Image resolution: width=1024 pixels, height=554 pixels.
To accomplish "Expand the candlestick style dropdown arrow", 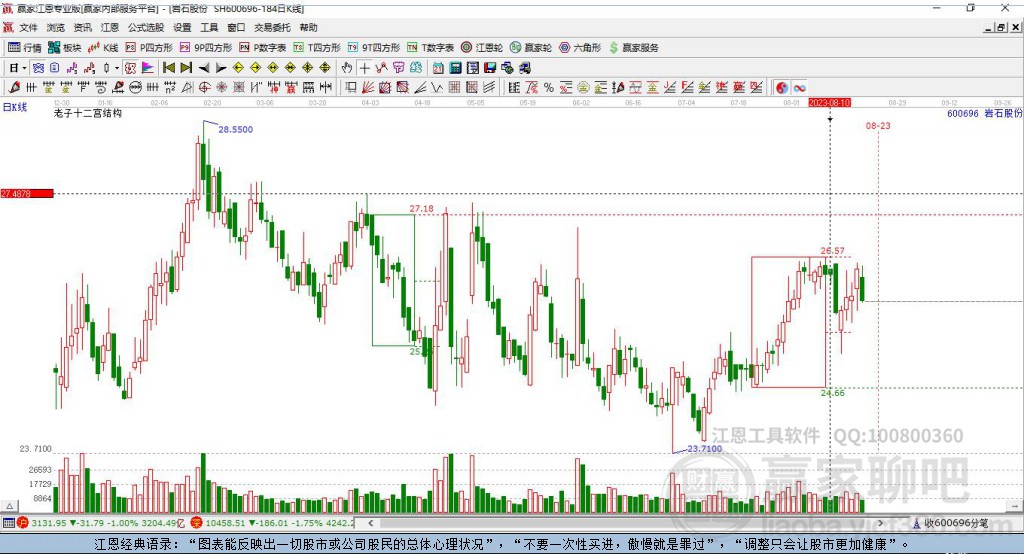I will tap(117, 68).
